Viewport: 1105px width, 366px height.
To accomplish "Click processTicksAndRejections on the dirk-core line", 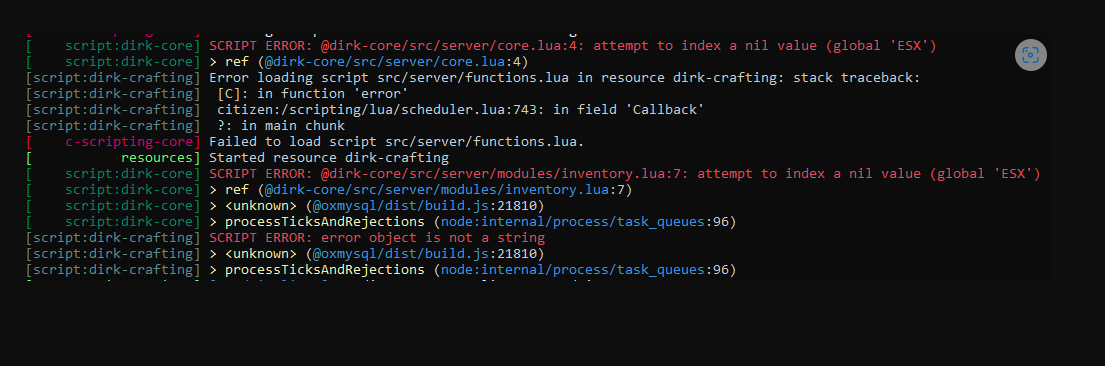I will [x=325, y=222].
